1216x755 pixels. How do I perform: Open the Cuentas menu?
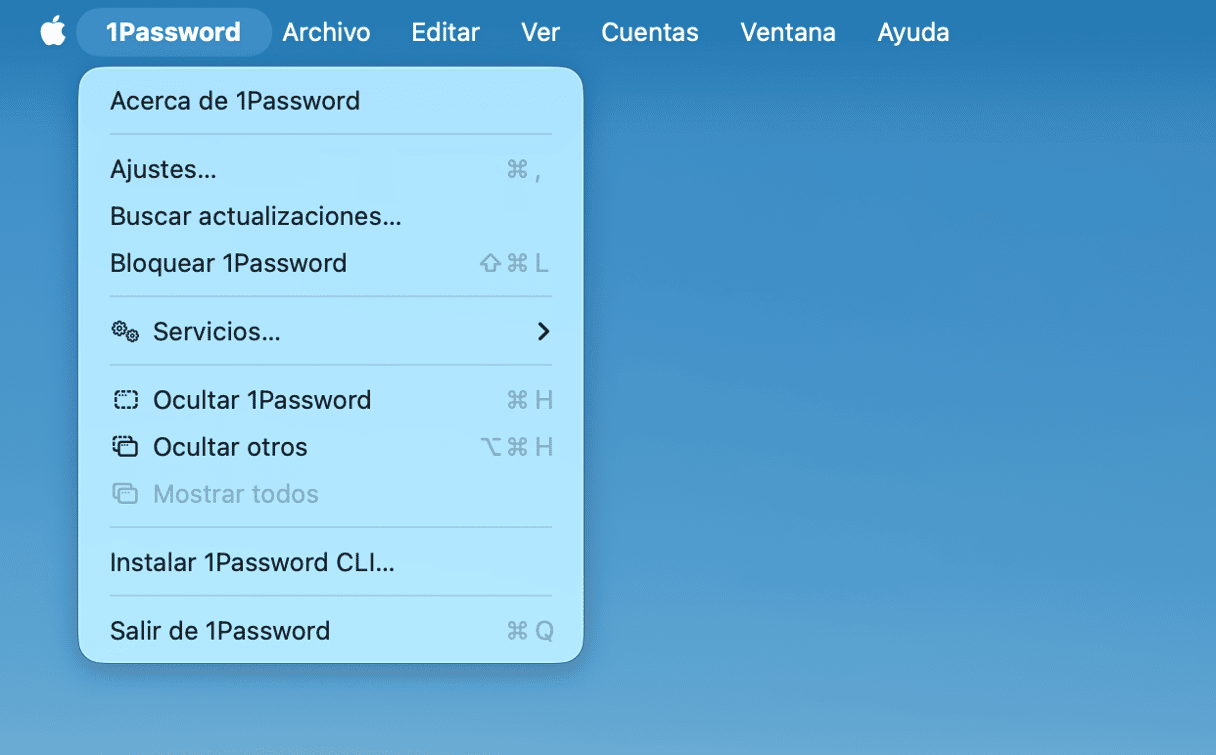(x=649, y=32)
